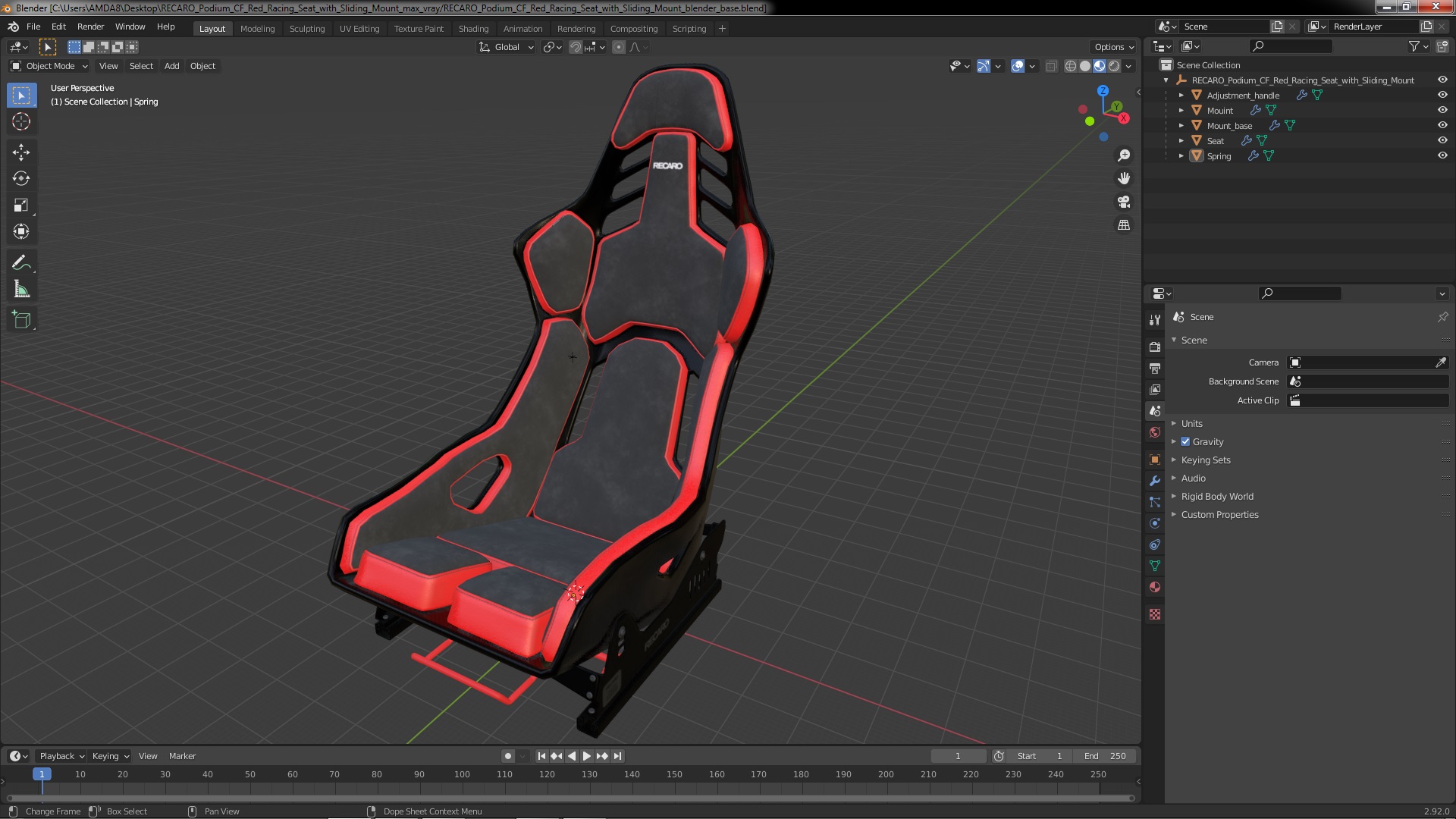Expand the Custom Properties panel
This screenshot has width=1456, height=819.
click(x=1219, y=515)
